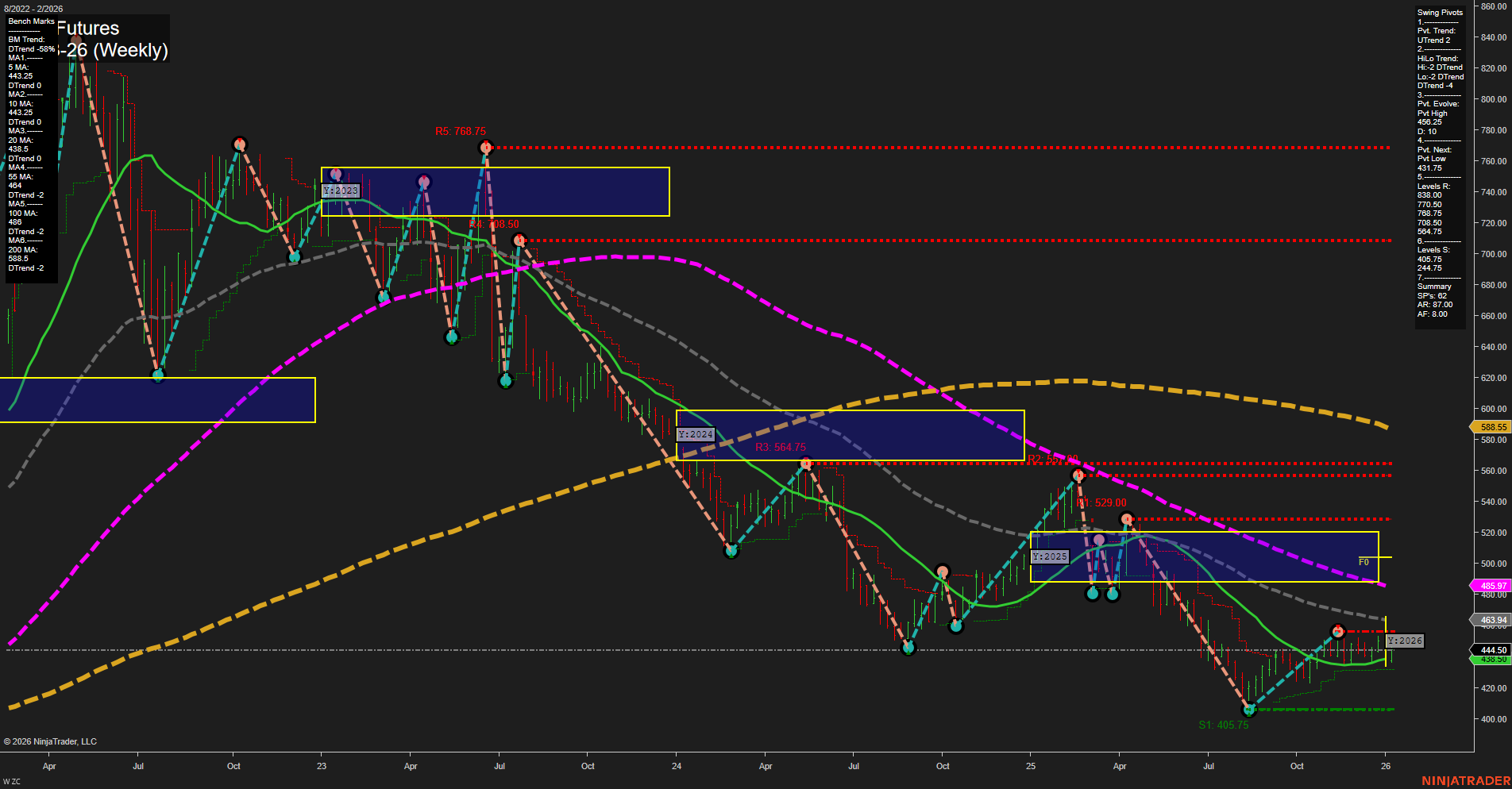Select the W ZC instrument label

12,780
